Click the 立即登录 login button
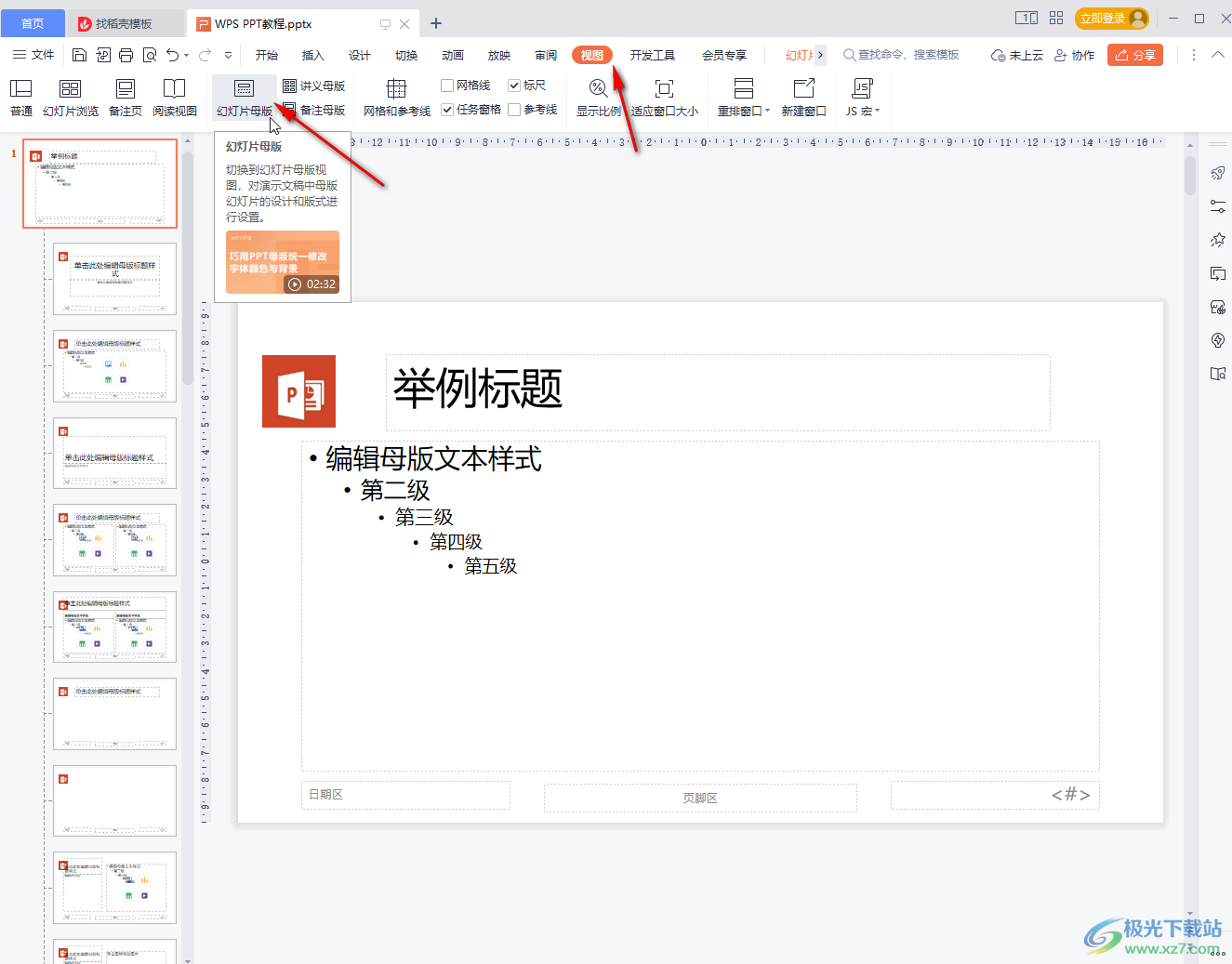The height and width of the screenshot is (964, 1232). (1112, 18)
